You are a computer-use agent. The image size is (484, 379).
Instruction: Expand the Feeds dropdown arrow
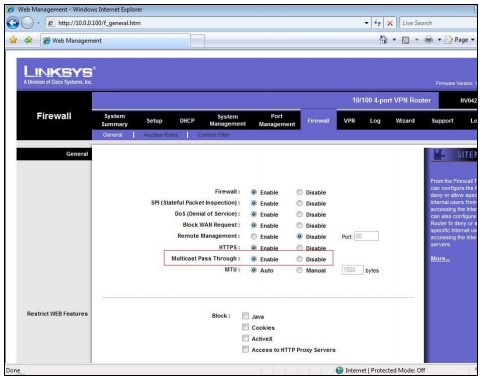coord(416,40)
